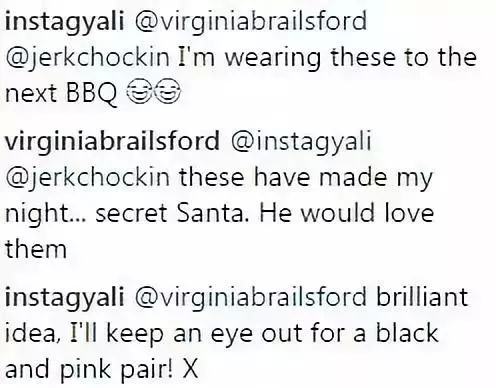Click the words 'secret Santa.'
The width and height of the screenshot is (496, 388).
172,214
